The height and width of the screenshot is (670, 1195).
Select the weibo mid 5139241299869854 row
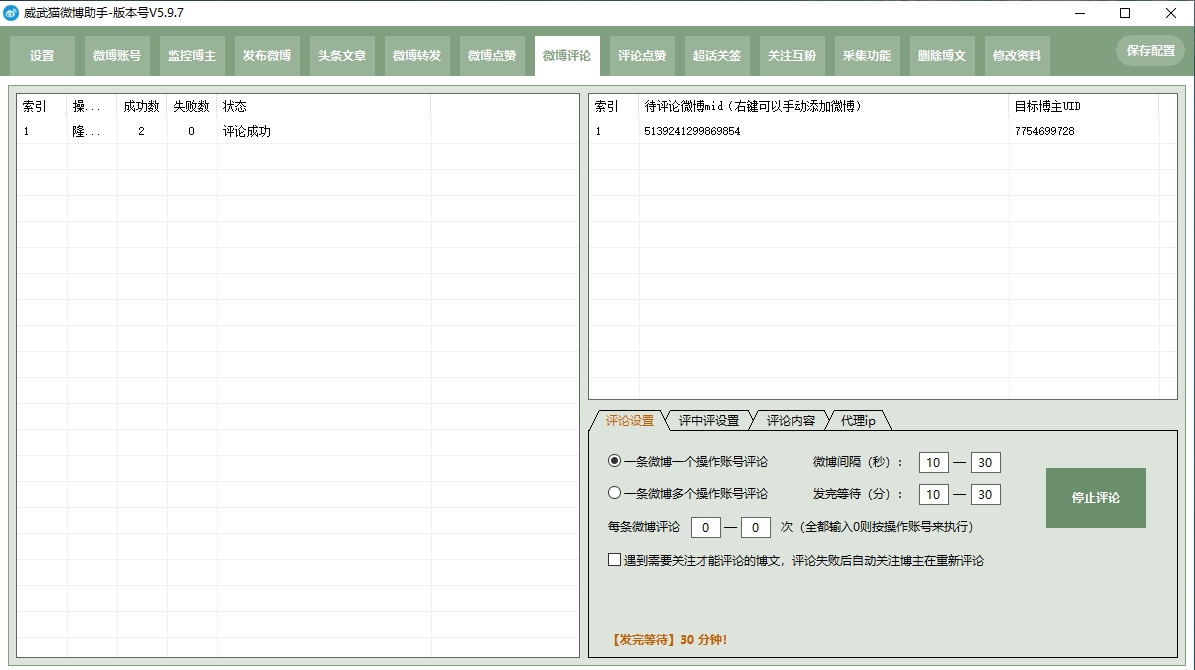[x=883, y=131]
